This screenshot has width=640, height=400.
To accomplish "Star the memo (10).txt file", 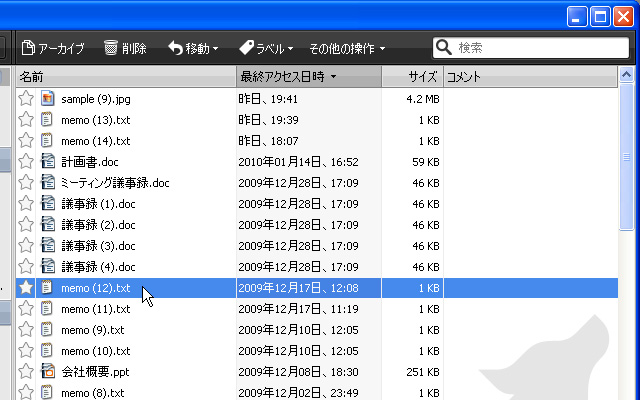I will 26,351.
